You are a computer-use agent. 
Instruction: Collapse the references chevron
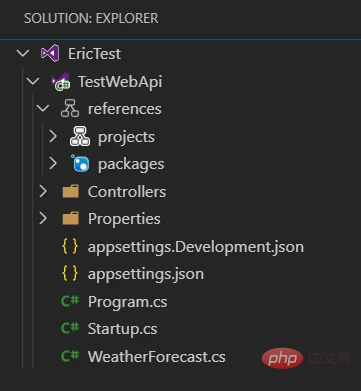coord(43,109)
